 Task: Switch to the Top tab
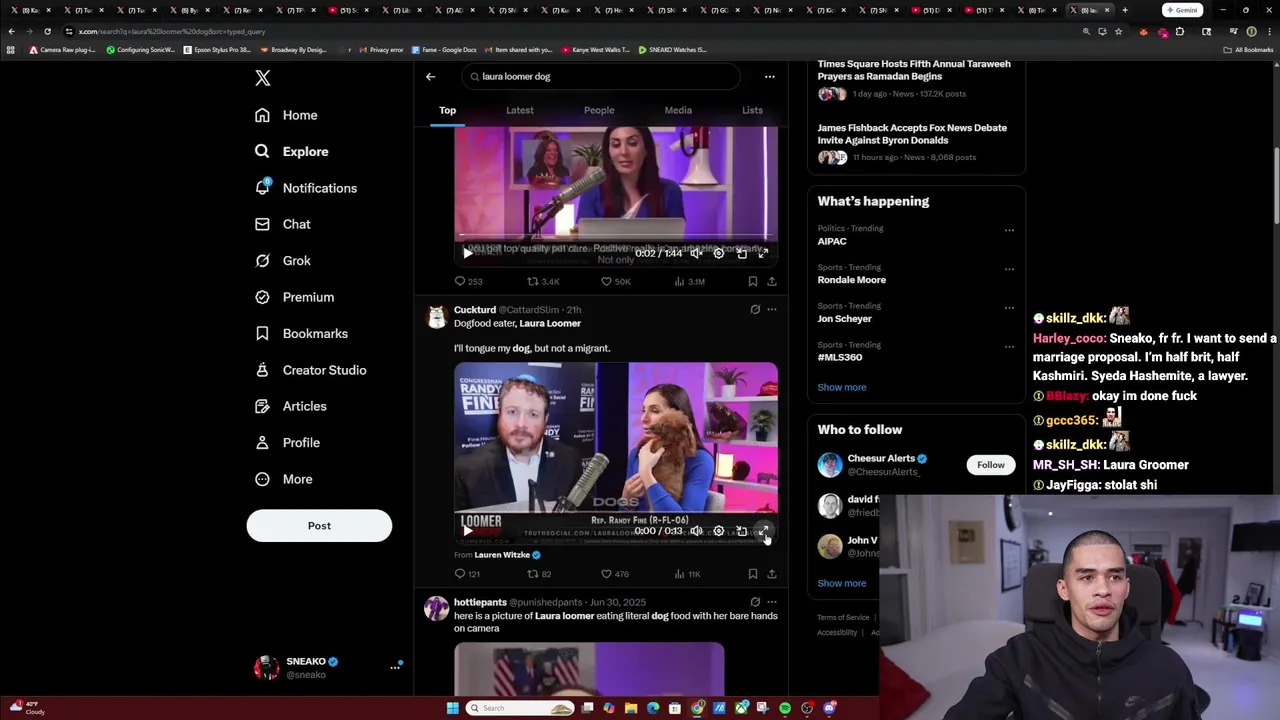point(447,110)
